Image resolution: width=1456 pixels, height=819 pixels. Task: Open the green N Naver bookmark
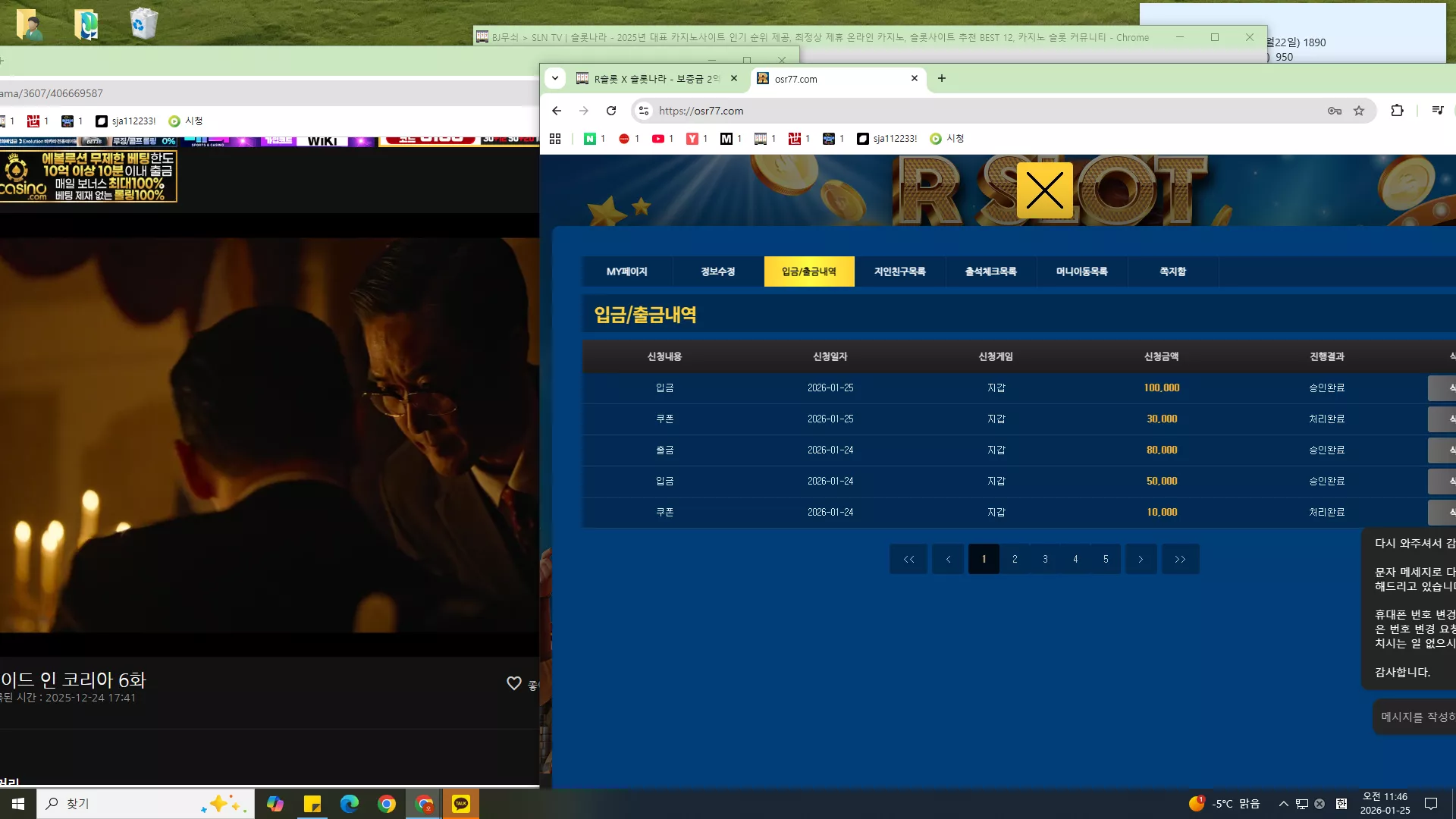(595, 139)
